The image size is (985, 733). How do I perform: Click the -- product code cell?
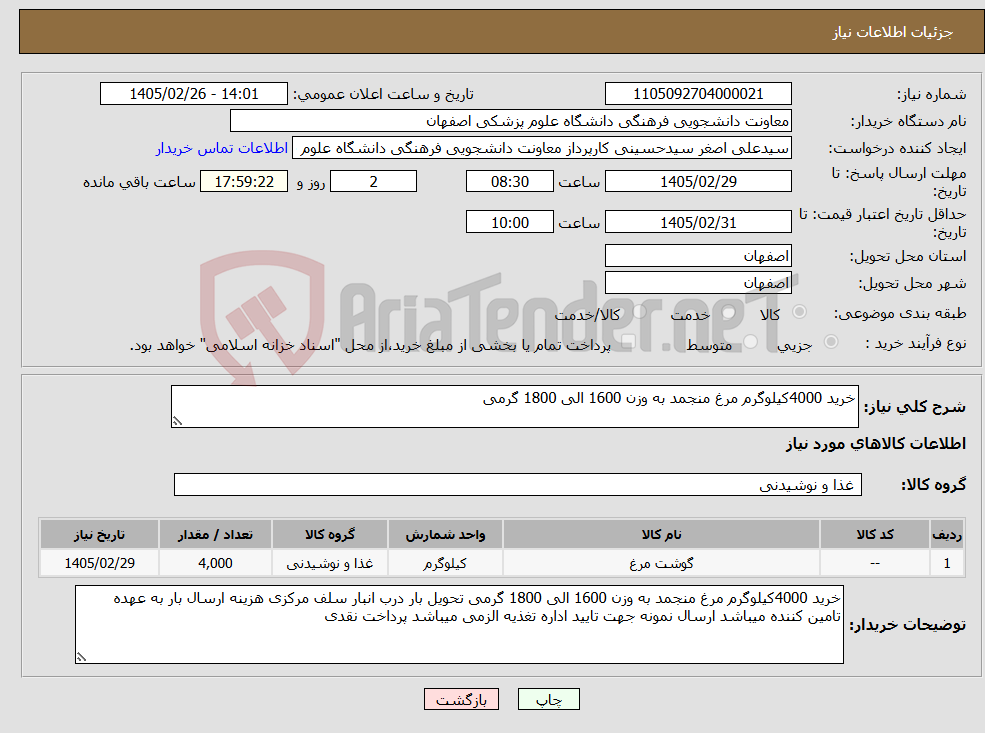tap(874, 563)
